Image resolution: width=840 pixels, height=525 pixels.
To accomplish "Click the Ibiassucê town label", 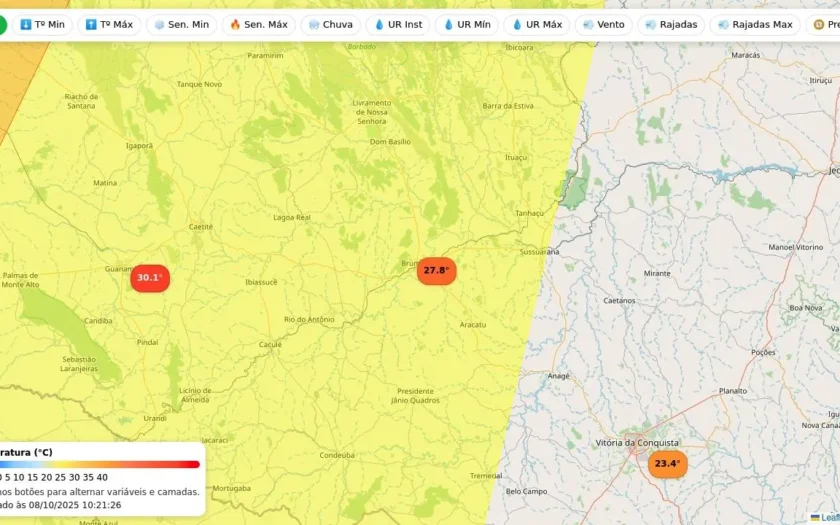I will tap(261, 282).
